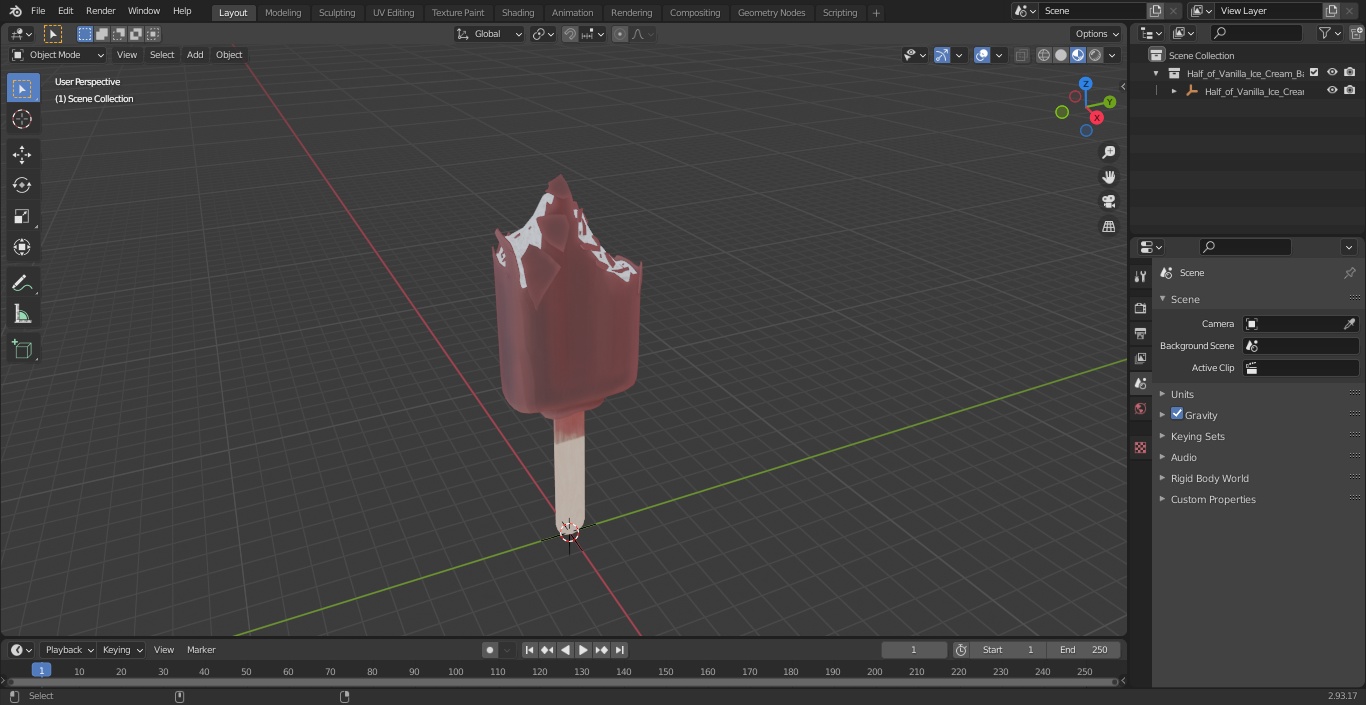Viewport: 1366px width, 705px height.
Task: Expand the Half_of_Vanilla_Ice_Crea object tree row
Action: 1174,91
